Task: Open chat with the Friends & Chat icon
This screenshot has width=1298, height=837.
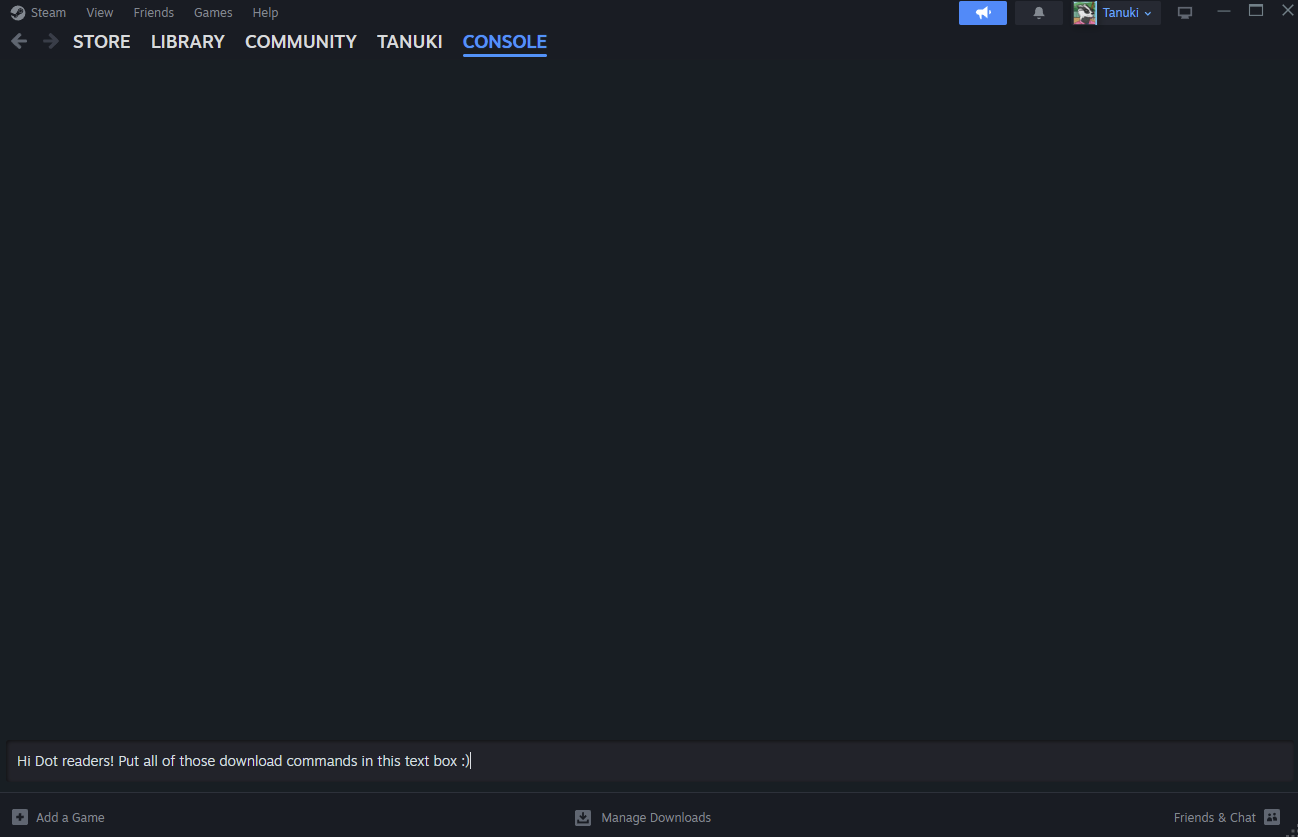Action: (x=1271, y=817)
